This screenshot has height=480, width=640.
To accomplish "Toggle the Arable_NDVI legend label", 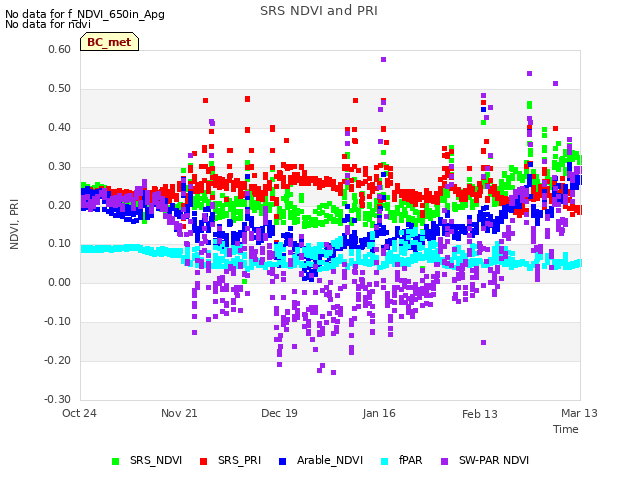I will (330, 460).
